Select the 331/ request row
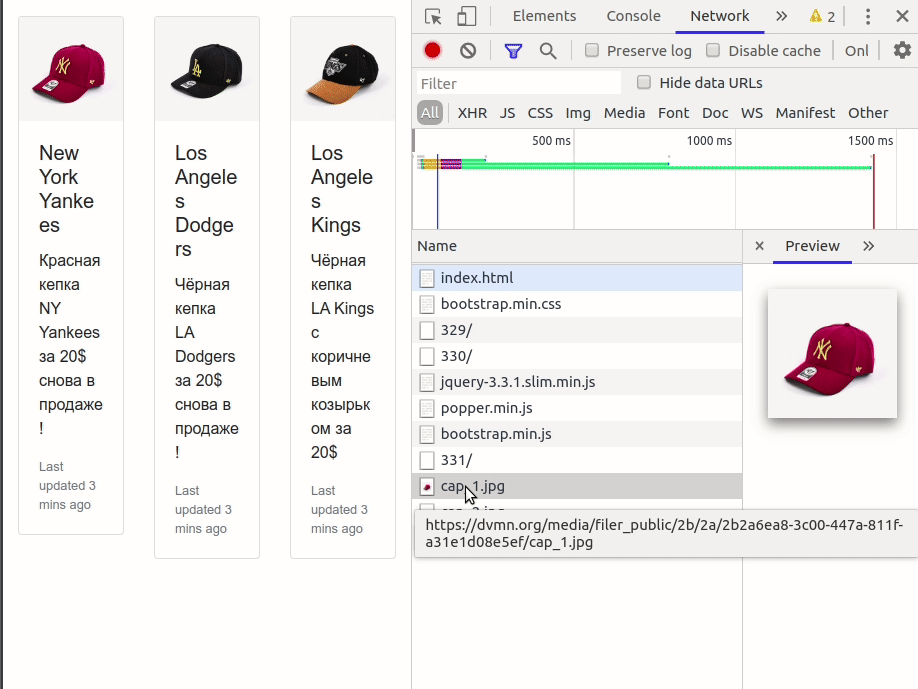The height and width of the screenshot is (689, 918). point(577,460)
